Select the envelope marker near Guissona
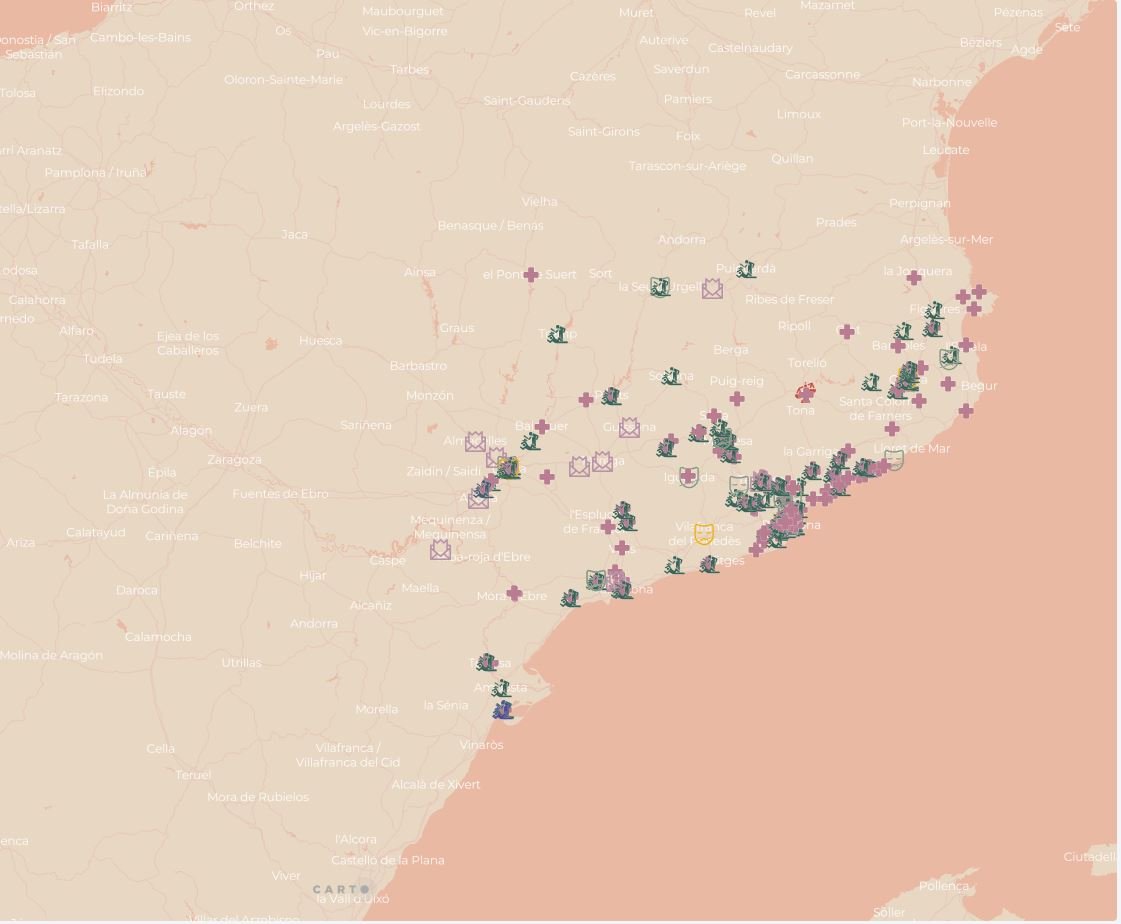 (x=629, y=428)
